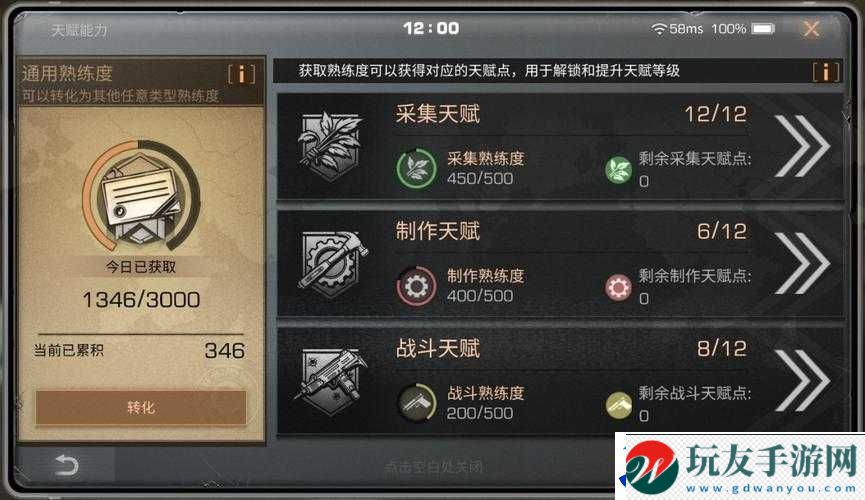Image resolution: width=865 pixels, height=500 pixels.
Task: Tap the 采集熟练度 green leaf progress icon
Action: [417, 168]
